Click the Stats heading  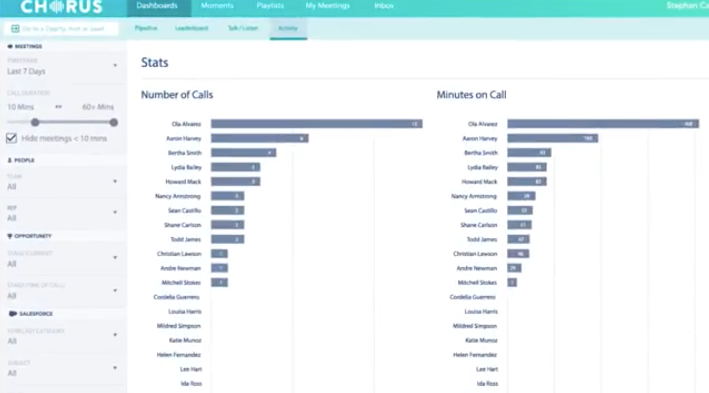point(155,62)
